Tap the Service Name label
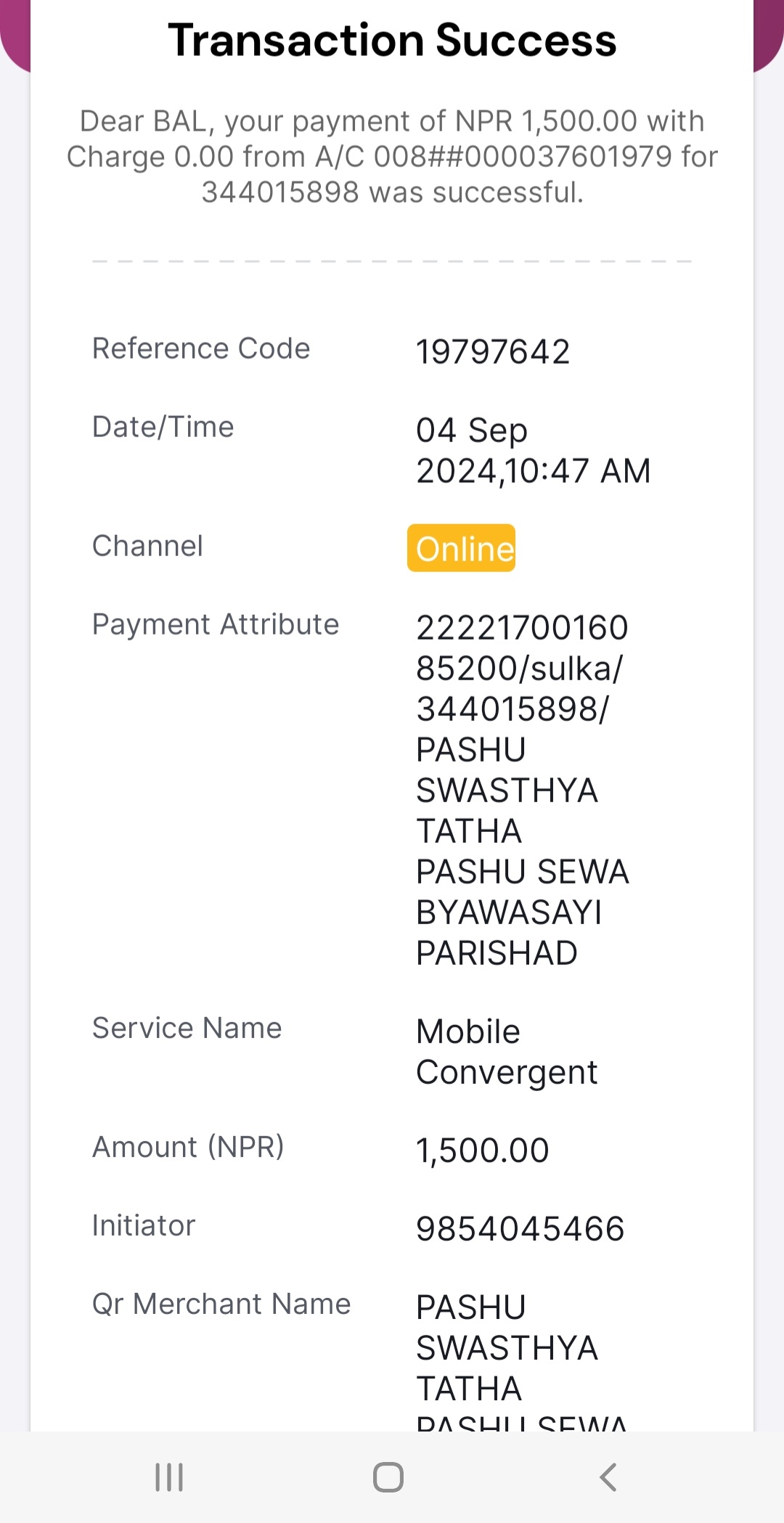The width and height of the screenshot is (784, 1523). (x=187, y=1028)
